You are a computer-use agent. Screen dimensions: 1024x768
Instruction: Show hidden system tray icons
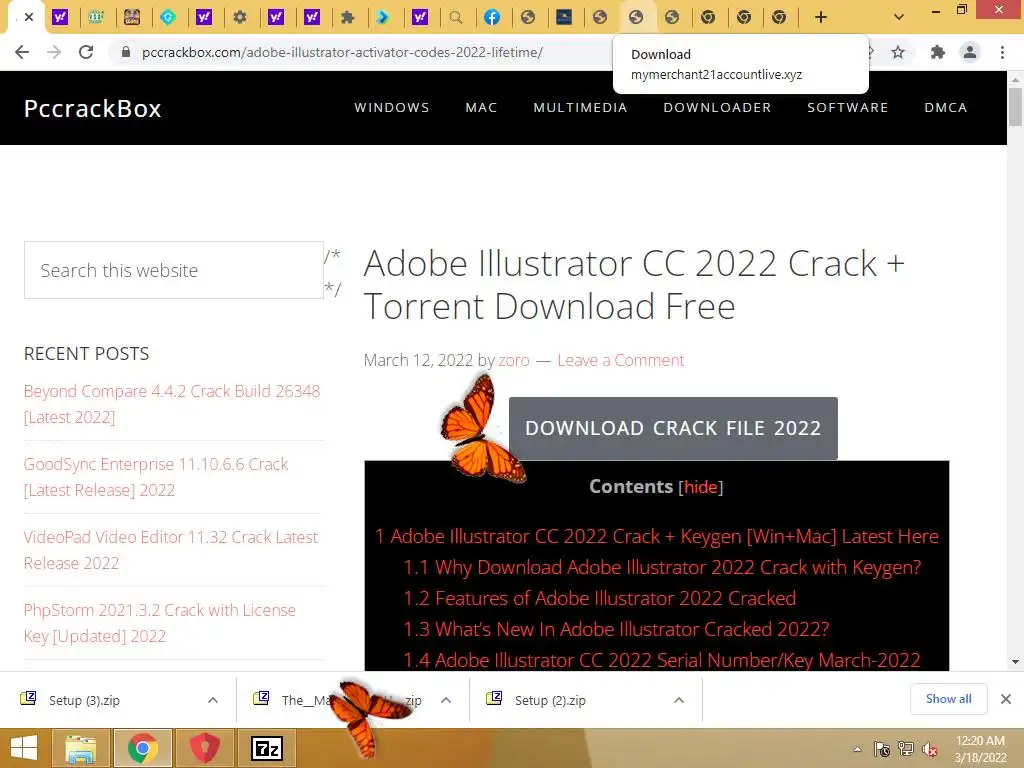(857, 749)
